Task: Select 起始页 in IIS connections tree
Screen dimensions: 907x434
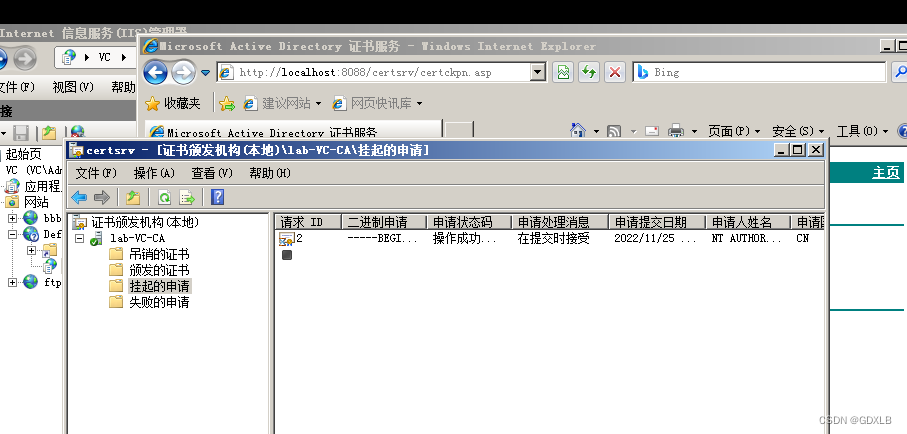Action: pos(24,155)
